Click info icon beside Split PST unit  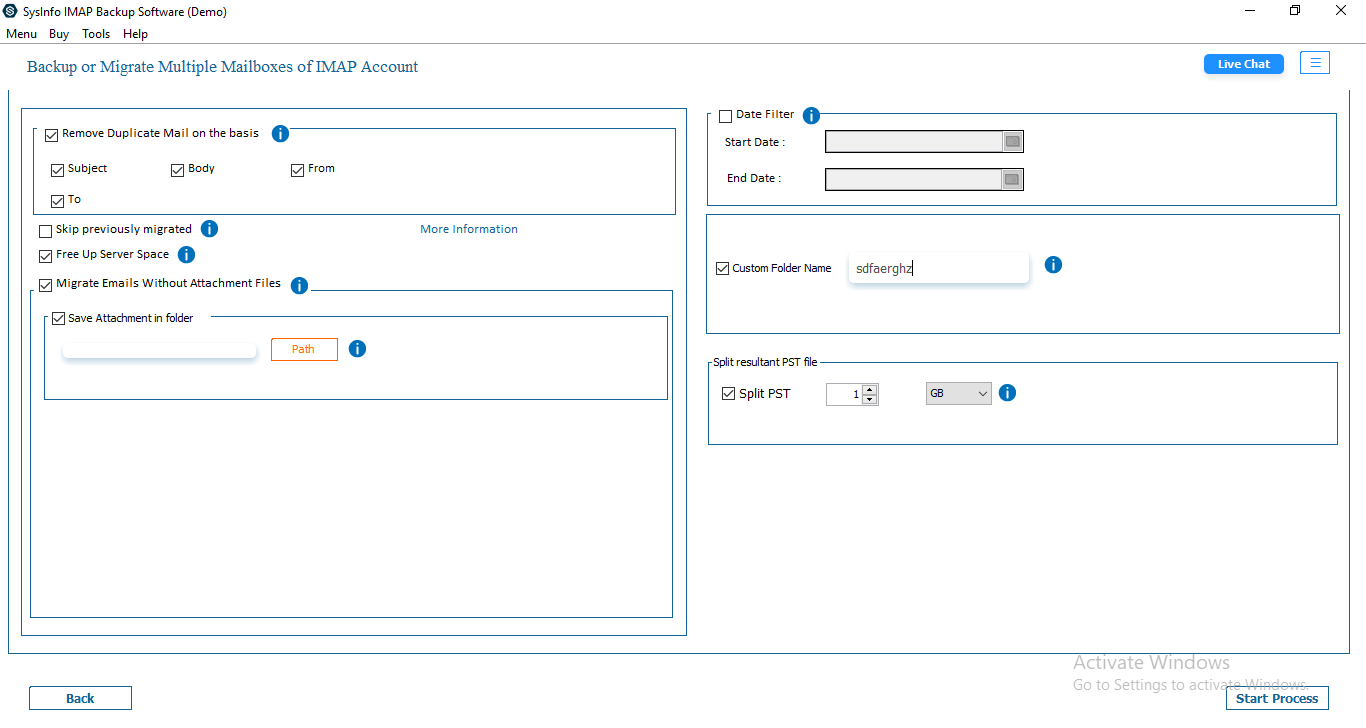click(x=1007, y=393)
